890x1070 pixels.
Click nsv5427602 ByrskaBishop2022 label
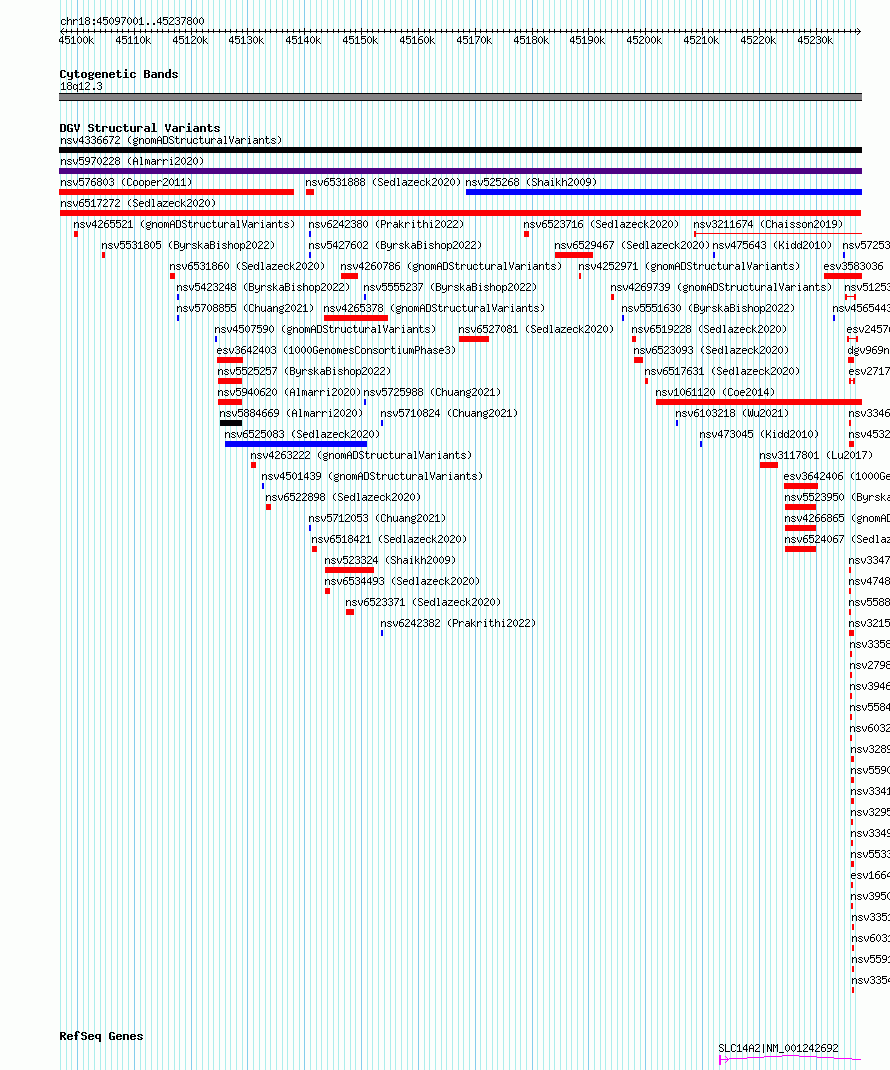click(x=394, y=246)
